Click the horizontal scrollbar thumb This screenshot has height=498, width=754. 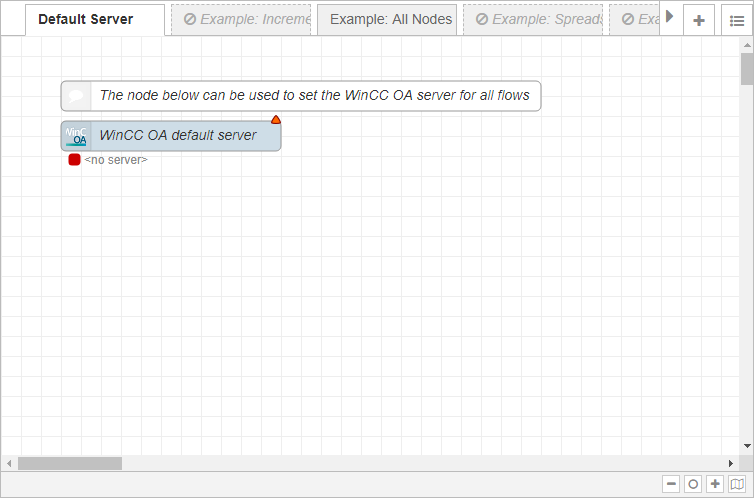[70, 463]
